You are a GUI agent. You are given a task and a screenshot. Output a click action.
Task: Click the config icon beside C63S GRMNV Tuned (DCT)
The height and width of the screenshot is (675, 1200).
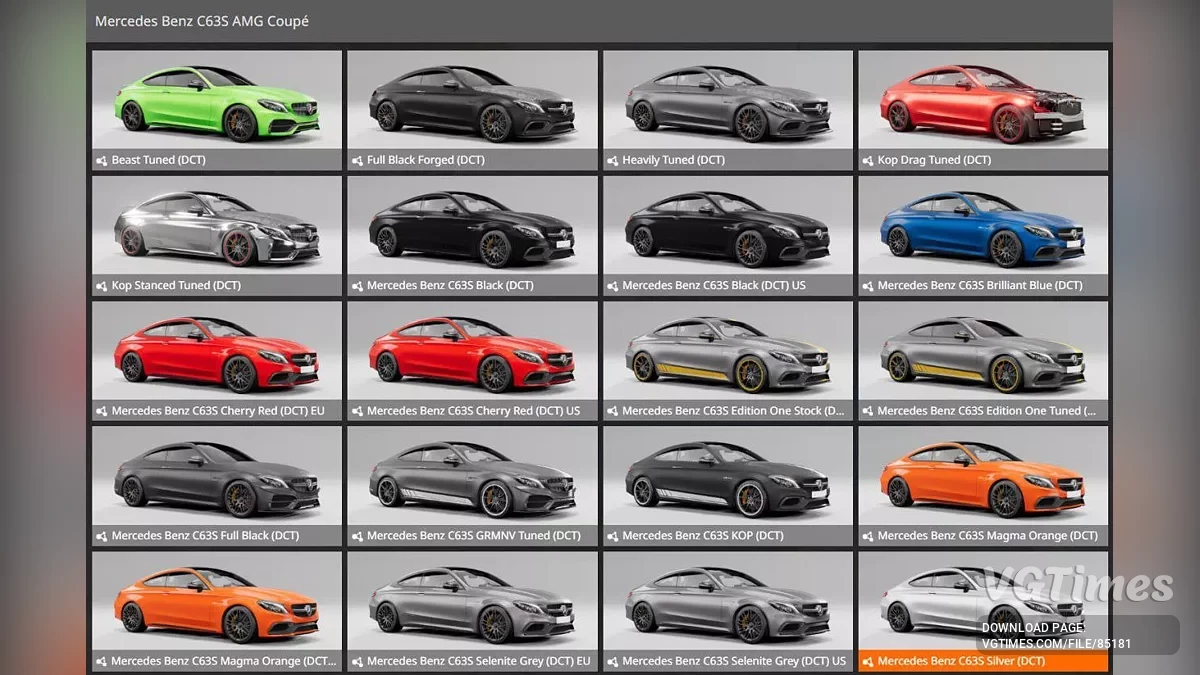click(x=358, y=536)
